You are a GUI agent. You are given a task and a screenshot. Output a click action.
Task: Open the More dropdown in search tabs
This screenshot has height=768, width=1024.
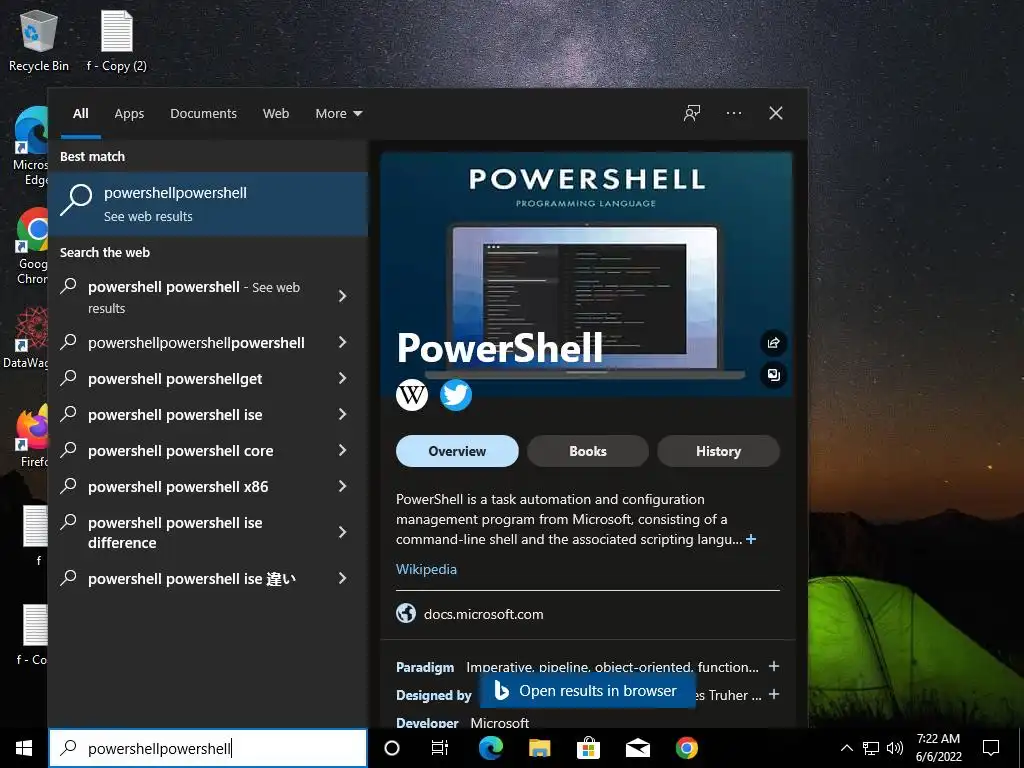click(x=338, y=114)
